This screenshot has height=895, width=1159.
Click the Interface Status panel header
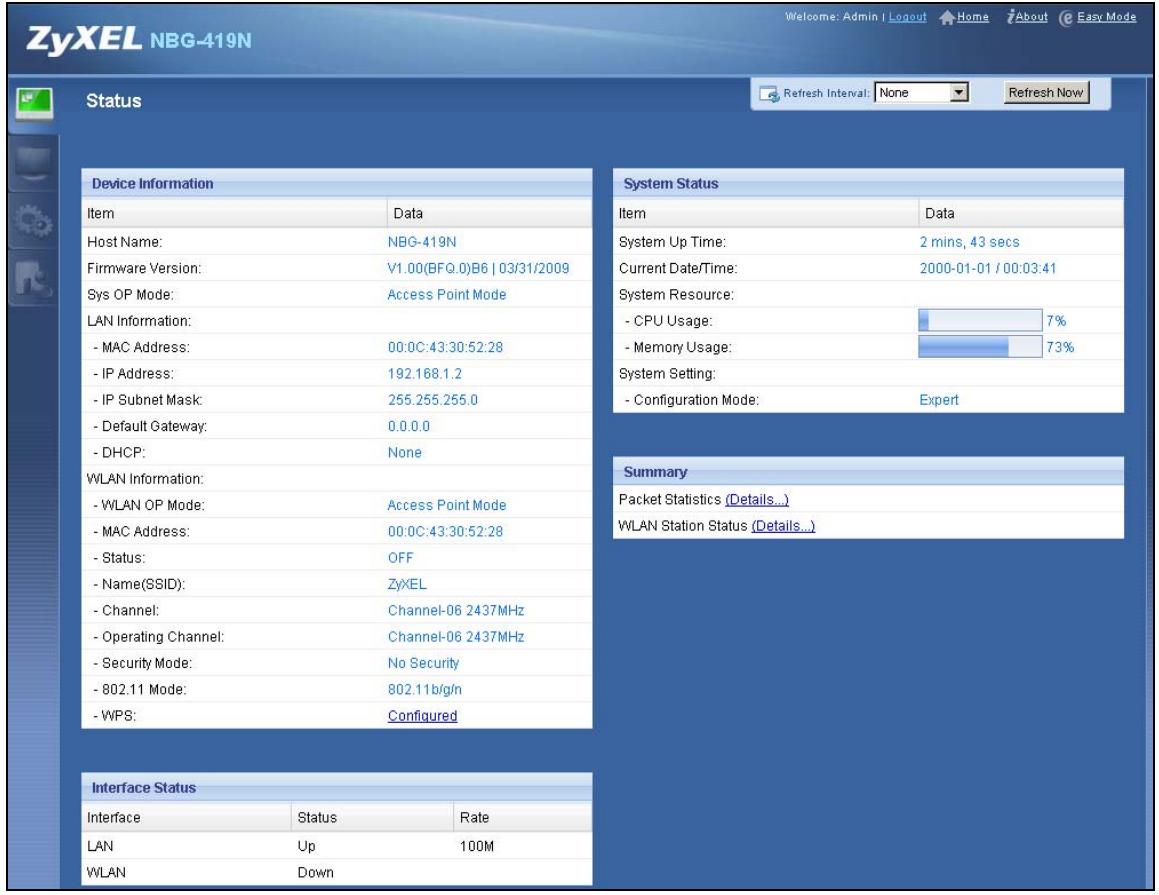336,788
